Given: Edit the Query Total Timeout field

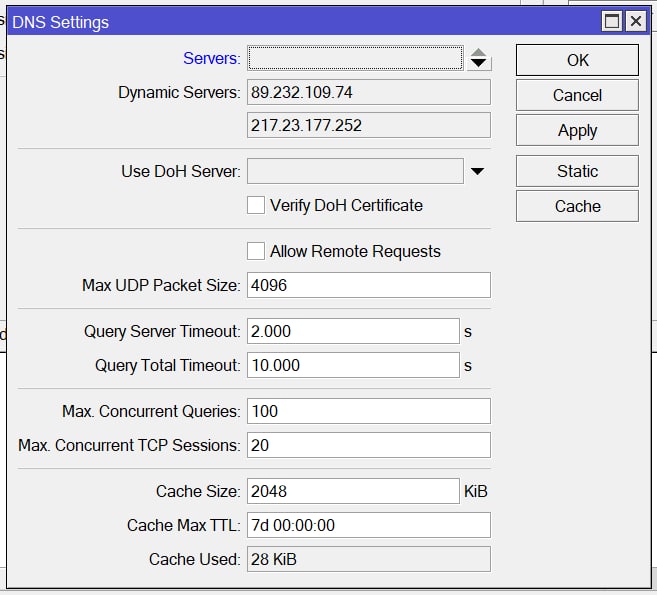Looking at the screenshot, I should click(353, 365).
